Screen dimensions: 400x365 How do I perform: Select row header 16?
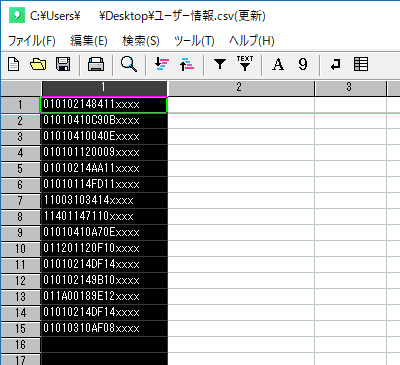point(20,345)
